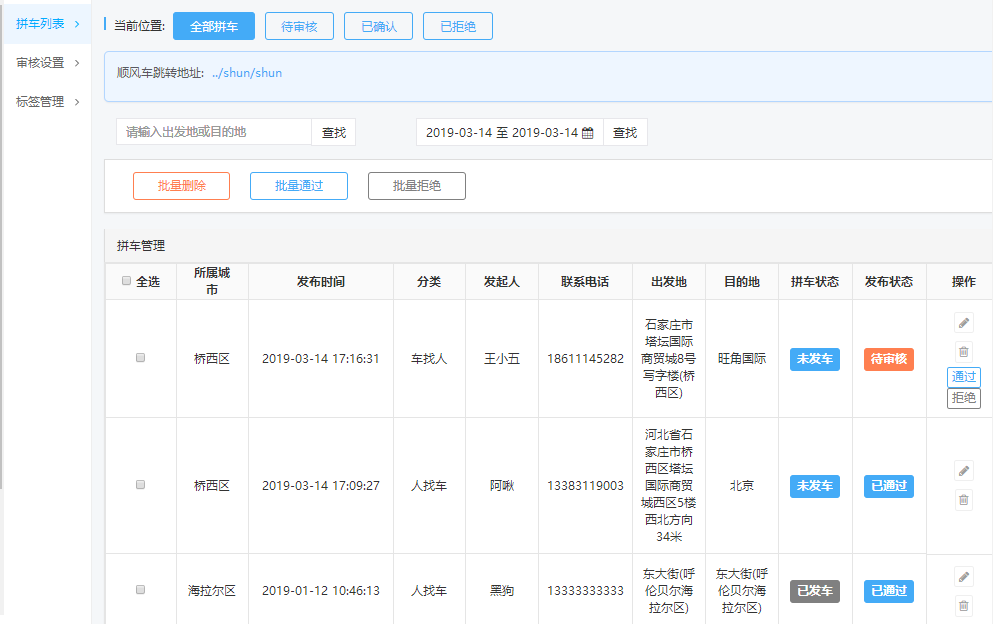
Task: Click the 批量通过 button
Action: click(299, 186)
